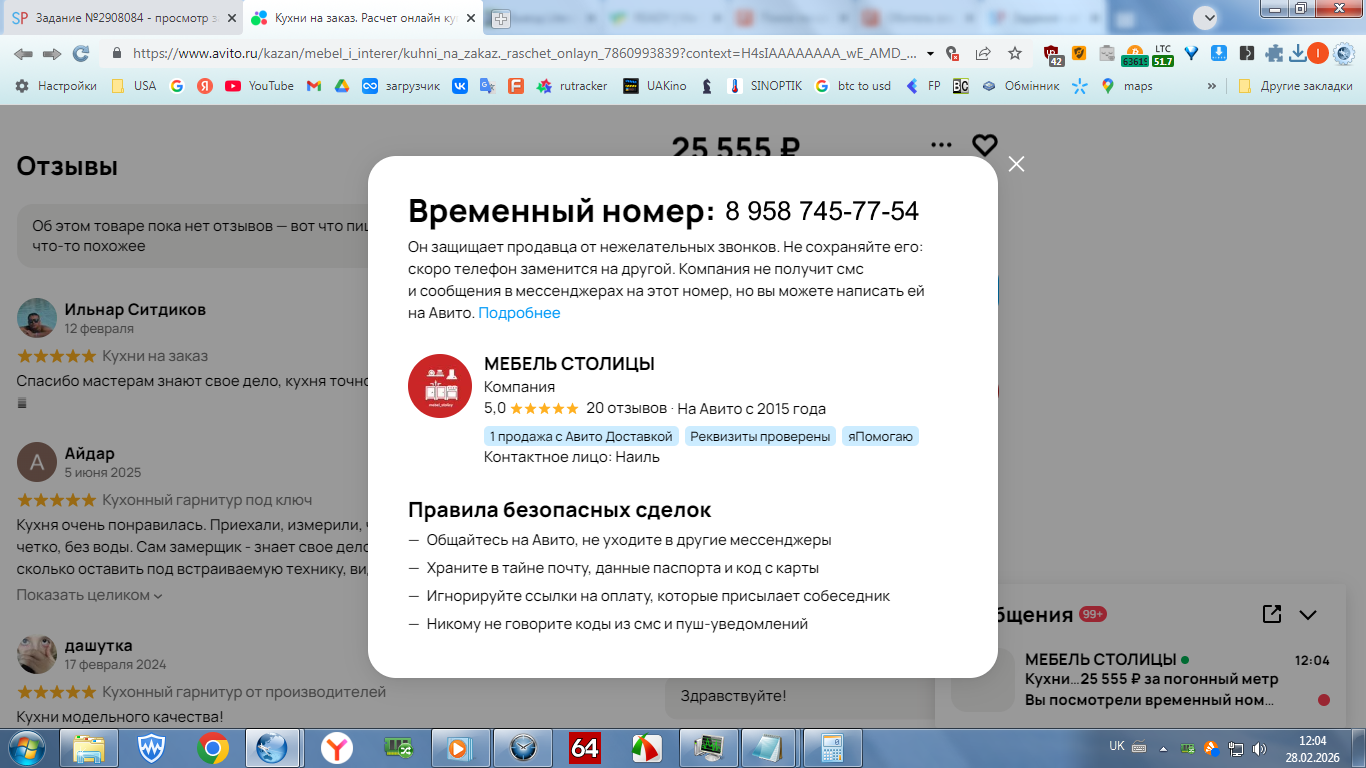Viewport: 1366px width, 768px height.
Task: Click the Здравствуйте! quick reply
Action: click(x=734, y=696)
